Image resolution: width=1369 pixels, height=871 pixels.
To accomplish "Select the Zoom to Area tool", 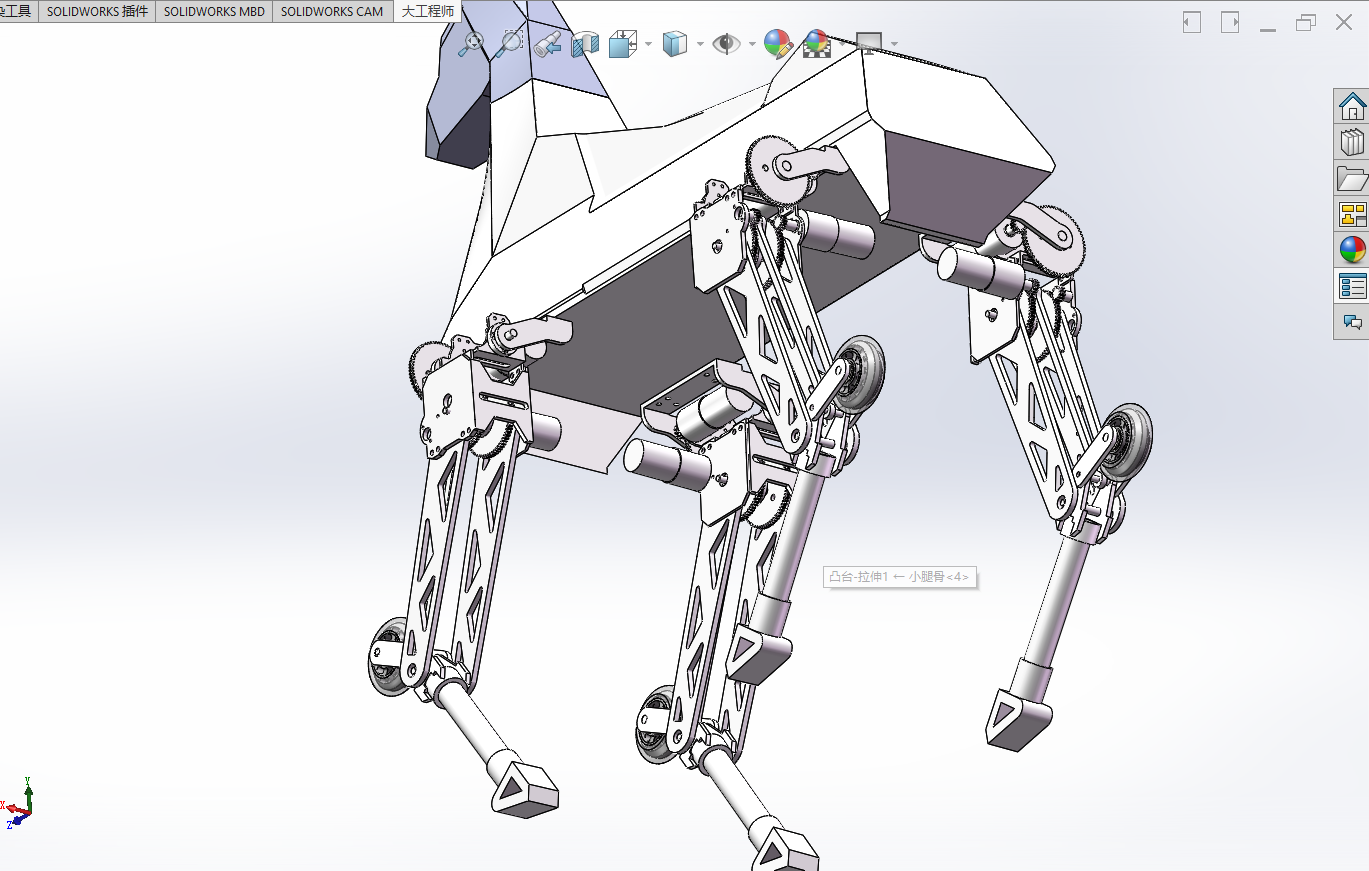I will [510, 42].
